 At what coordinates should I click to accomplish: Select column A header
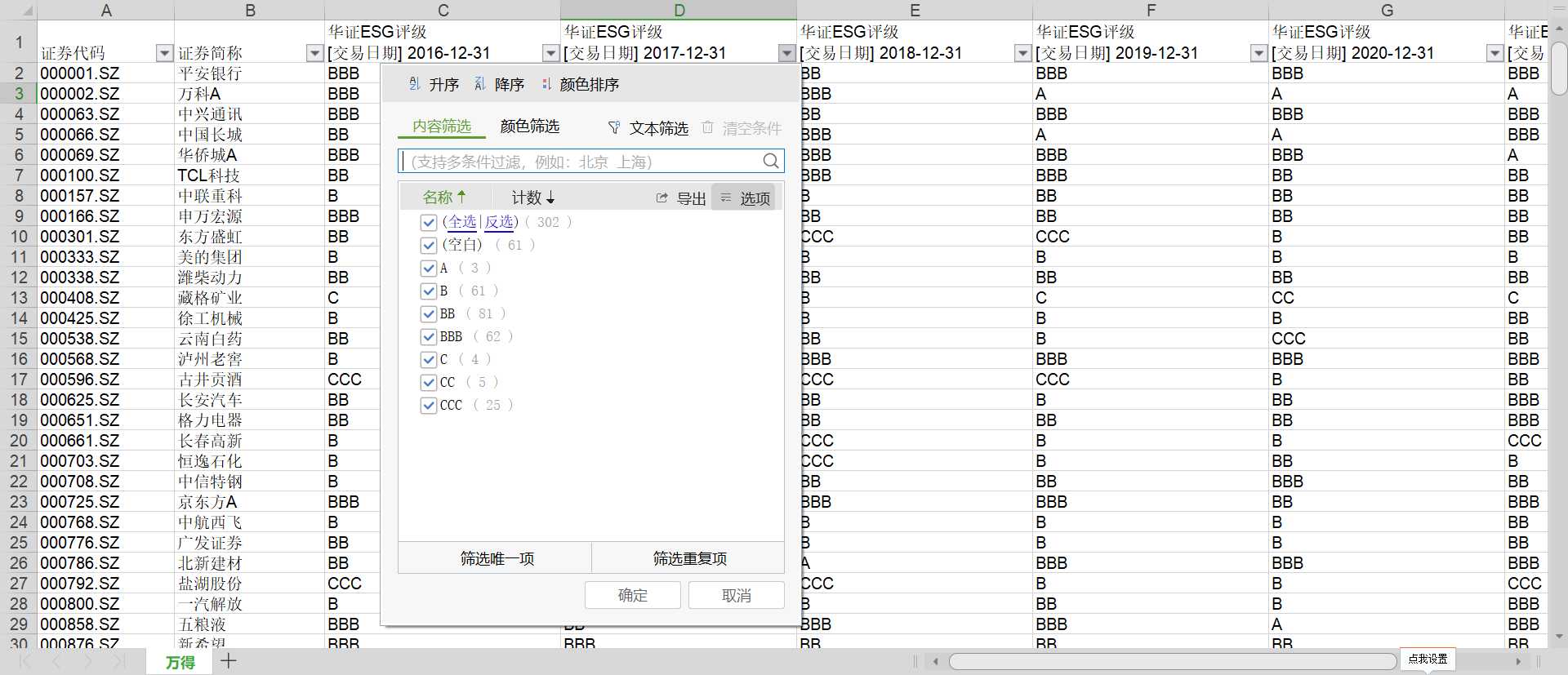(106, 10)
